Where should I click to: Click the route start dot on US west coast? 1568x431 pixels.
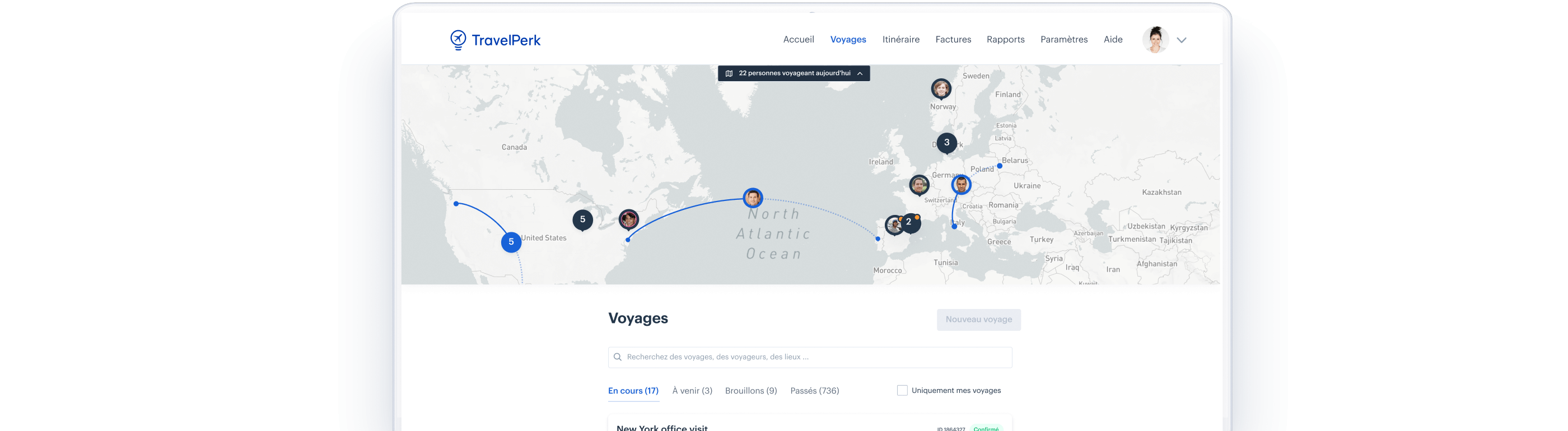456,204
